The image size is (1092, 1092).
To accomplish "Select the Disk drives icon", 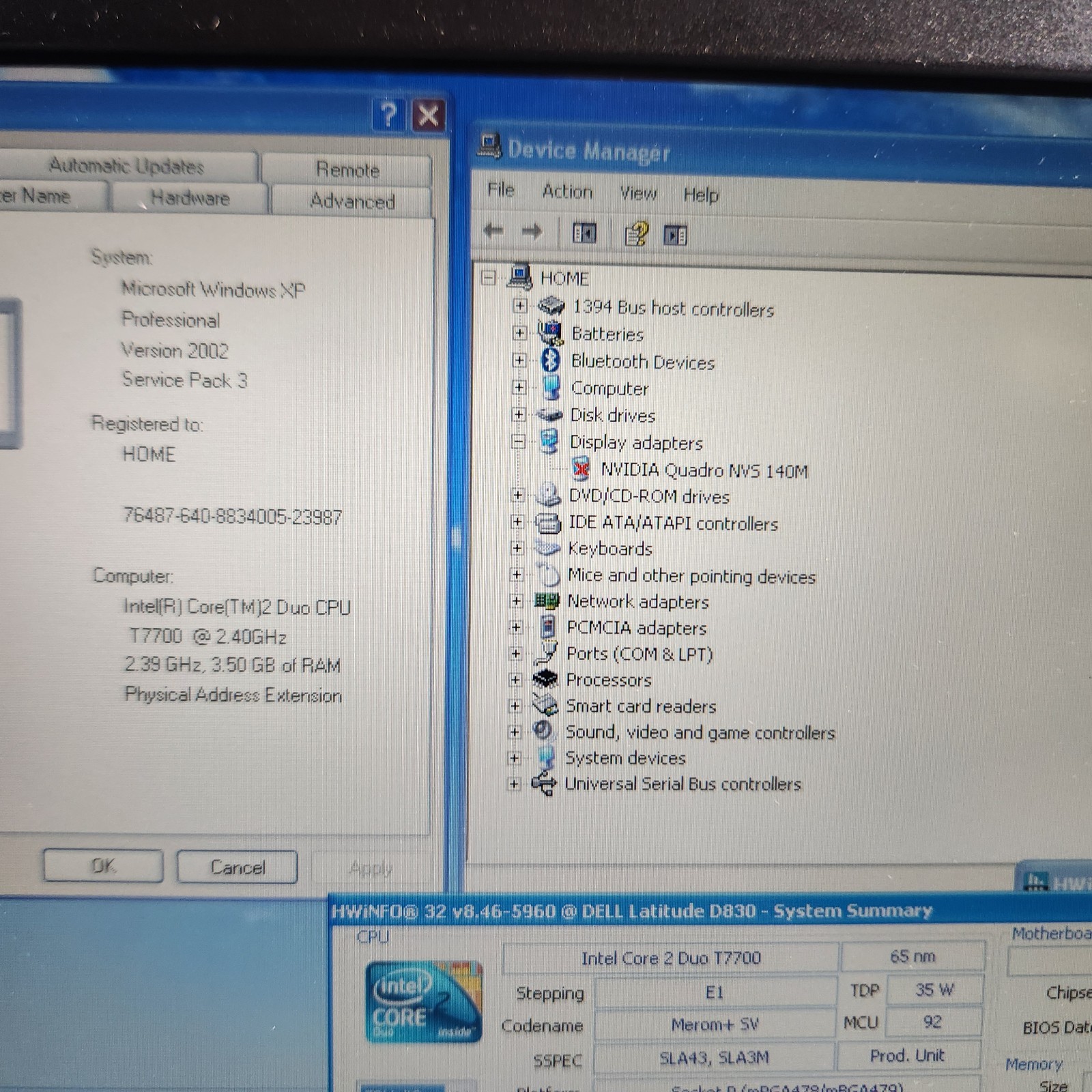I will tap(549, 414).
